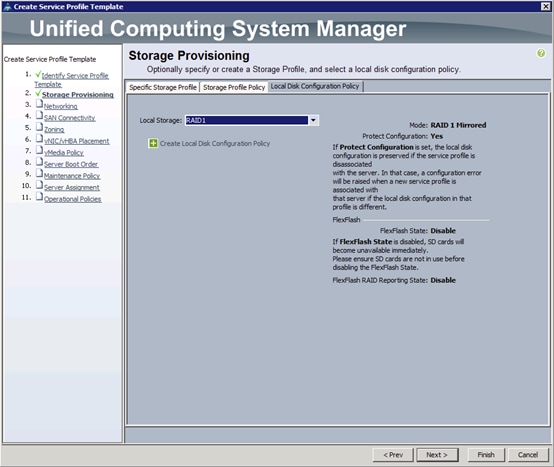Click green checkmark next to Storage Provisioning

[x=38, y=93]
